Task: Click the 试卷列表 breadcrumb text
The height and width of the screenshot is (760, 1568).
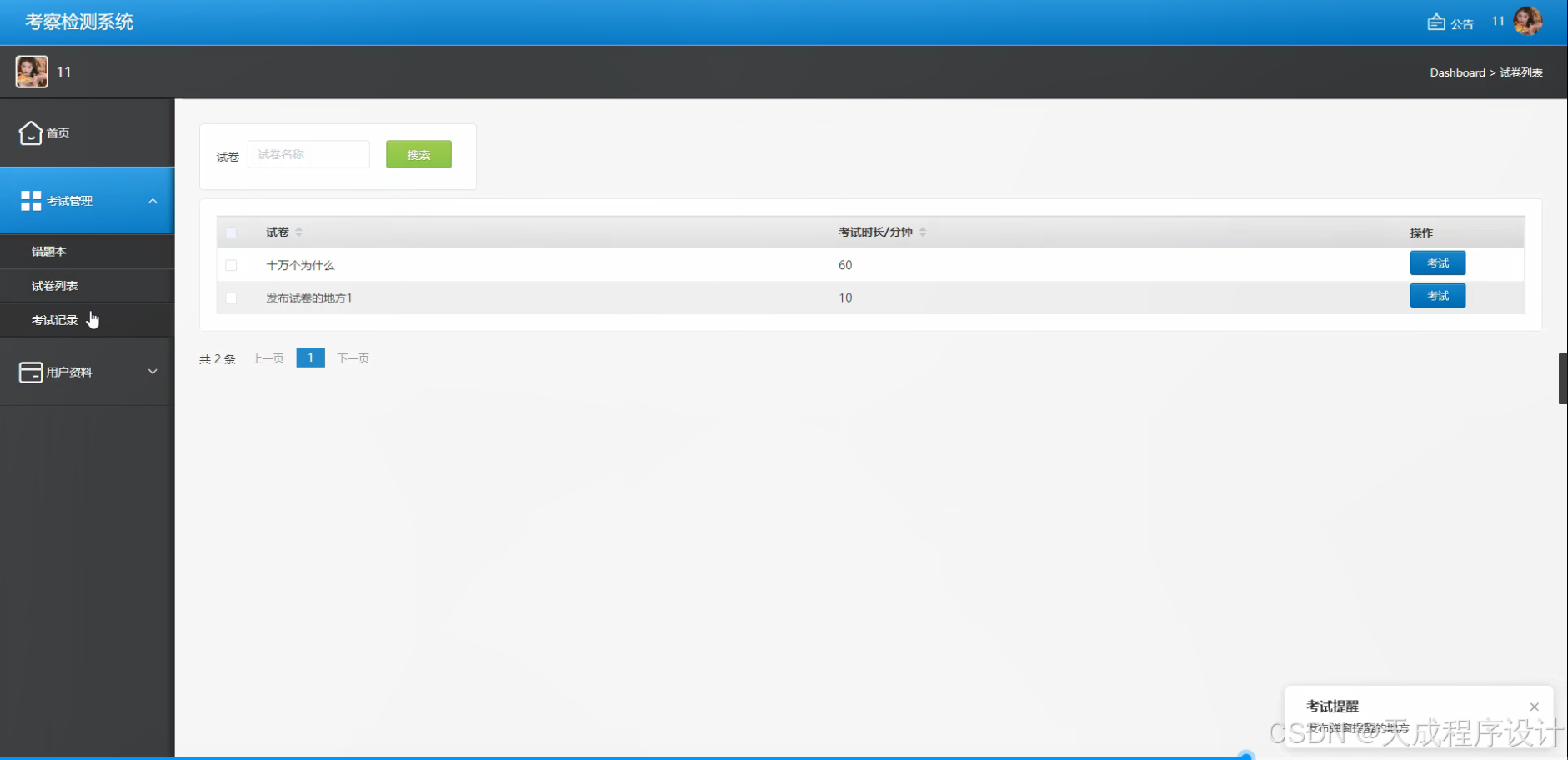Action: tap(1521, 72)
